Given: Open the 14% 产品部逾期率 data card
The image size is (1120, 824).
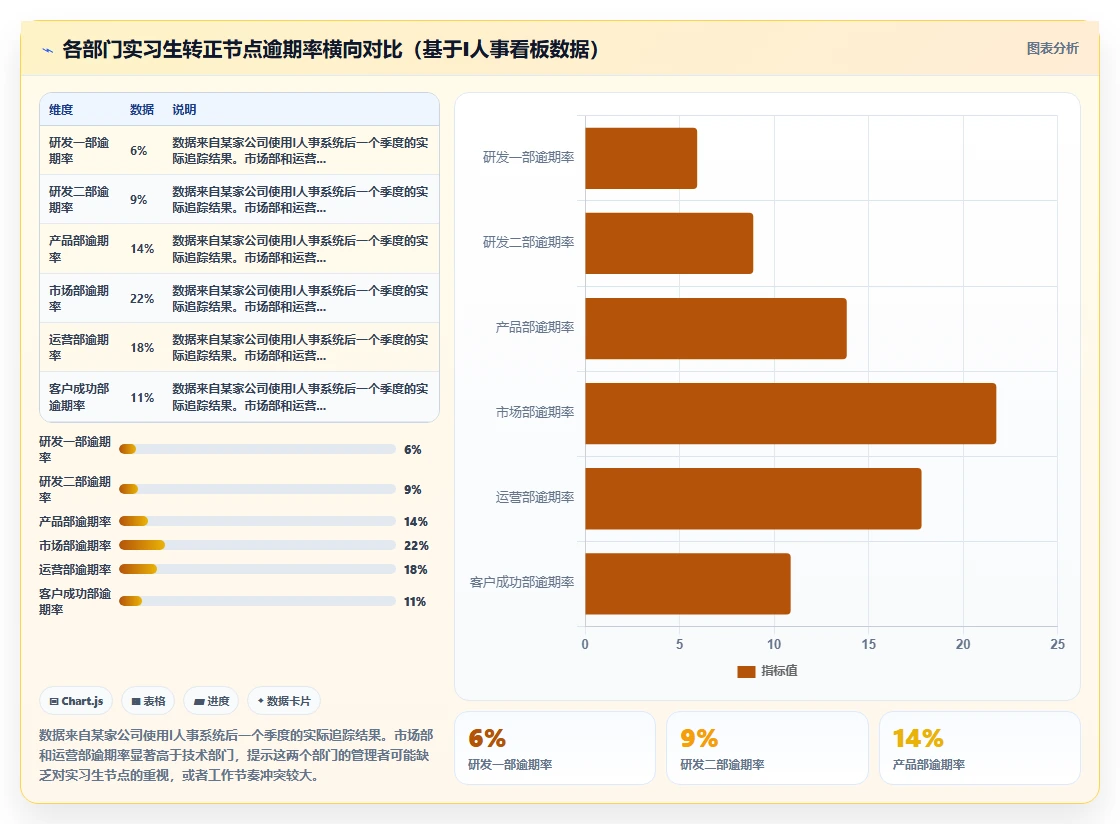Looking at the screenshot, I should tap(979, 748).
